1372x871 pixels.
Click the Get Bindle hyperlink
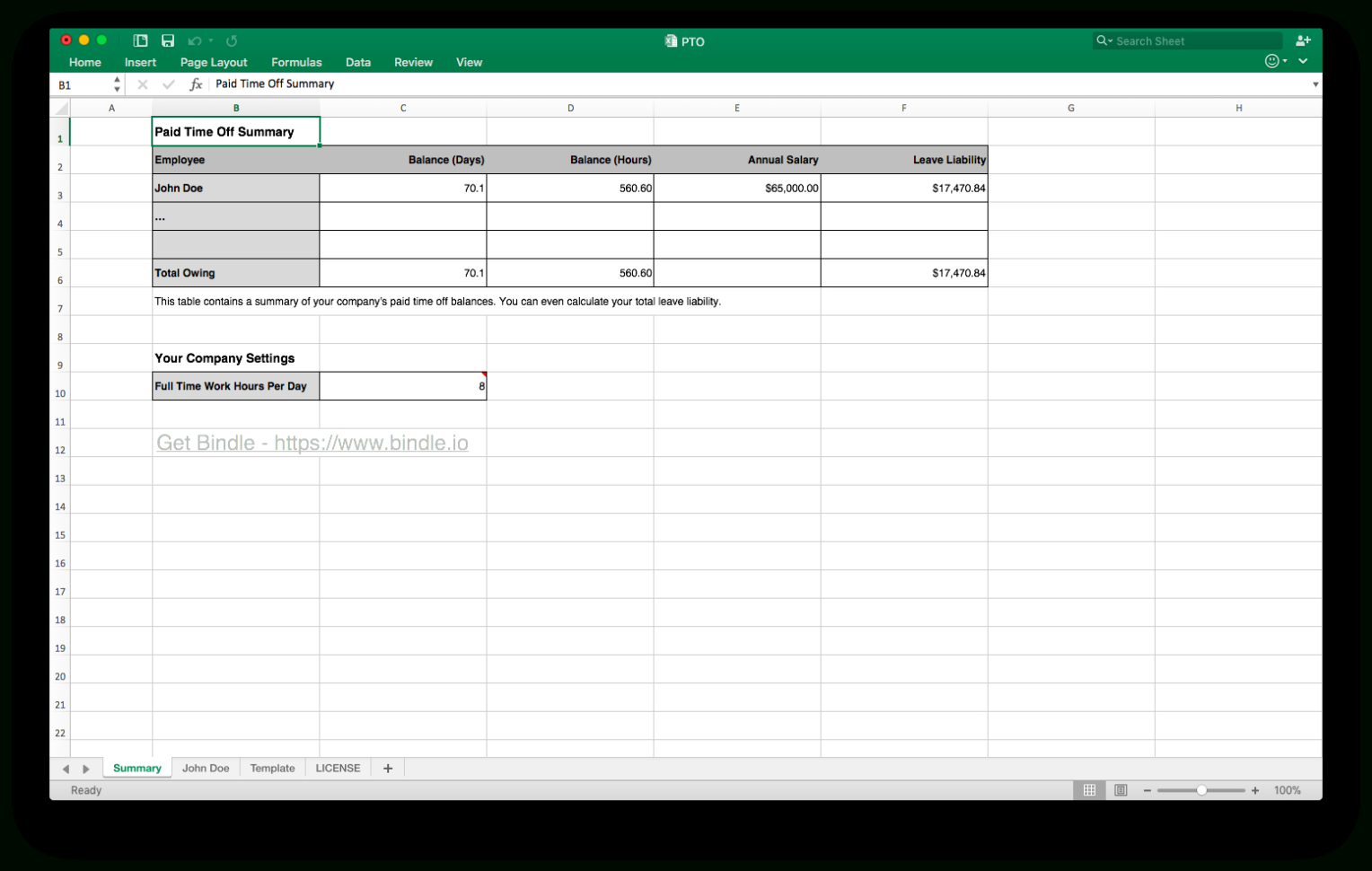click(312, 443)
